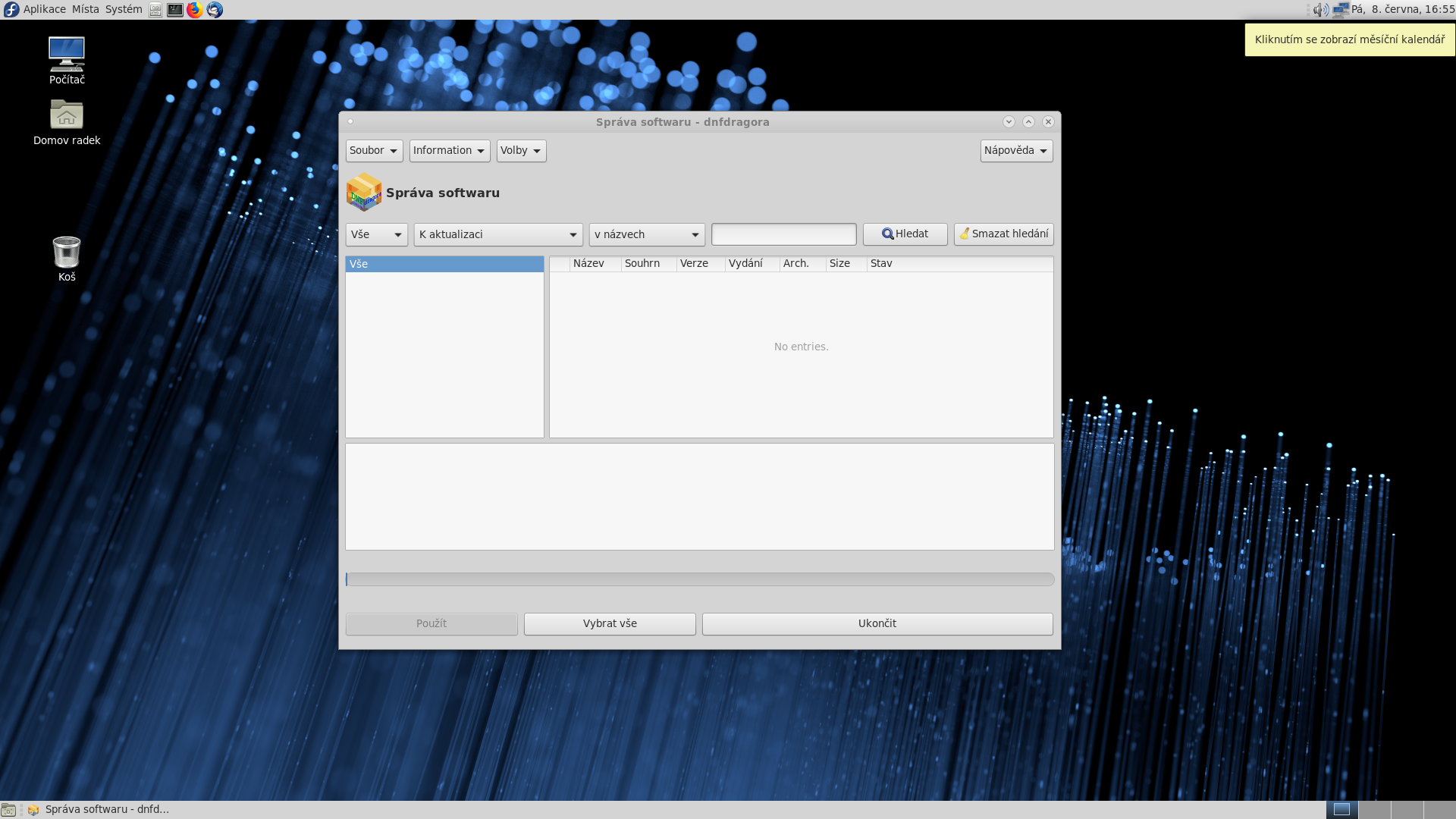Click the volume speaker icon
1456x819 pixels.
coord(1320,10)
